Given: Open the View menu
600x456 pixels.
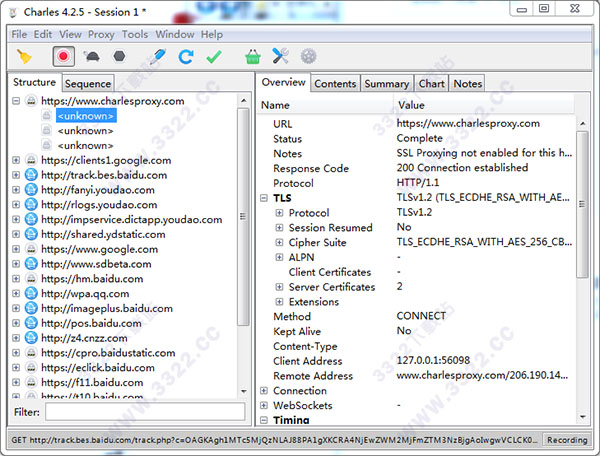Looking at the screenshot, I should tap(70, 34).
